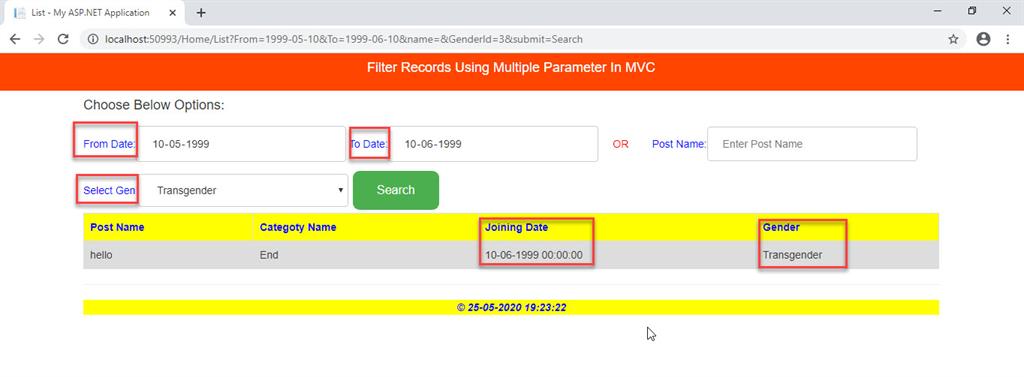Reload the page with refresh icon
This screenshot has width=1024, height=377.
[x=63, y=39]
